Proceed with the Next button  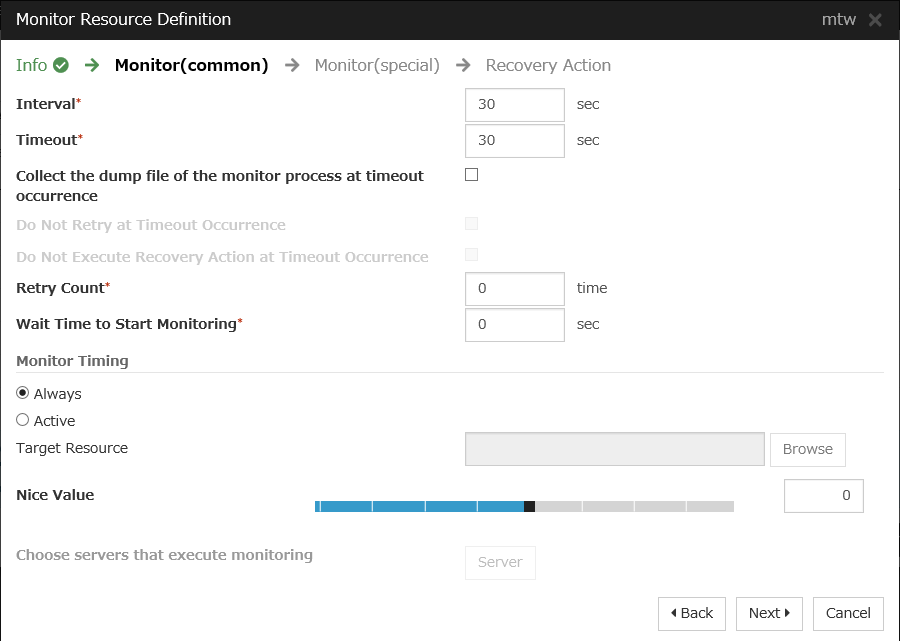click(x=769, y=613)
